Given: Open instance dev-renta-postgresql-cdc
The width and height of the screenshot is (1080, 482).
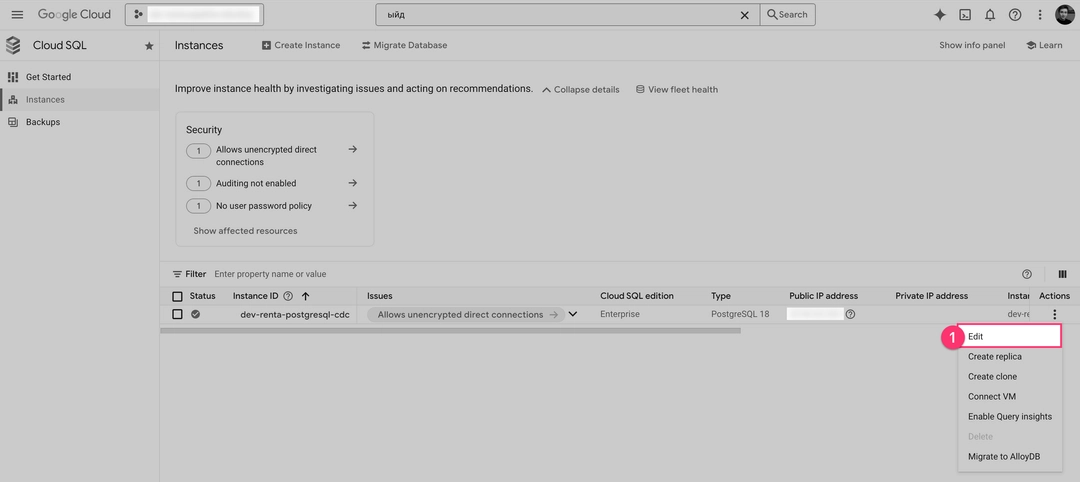Looking at the screenshot, I should [294, 315].
